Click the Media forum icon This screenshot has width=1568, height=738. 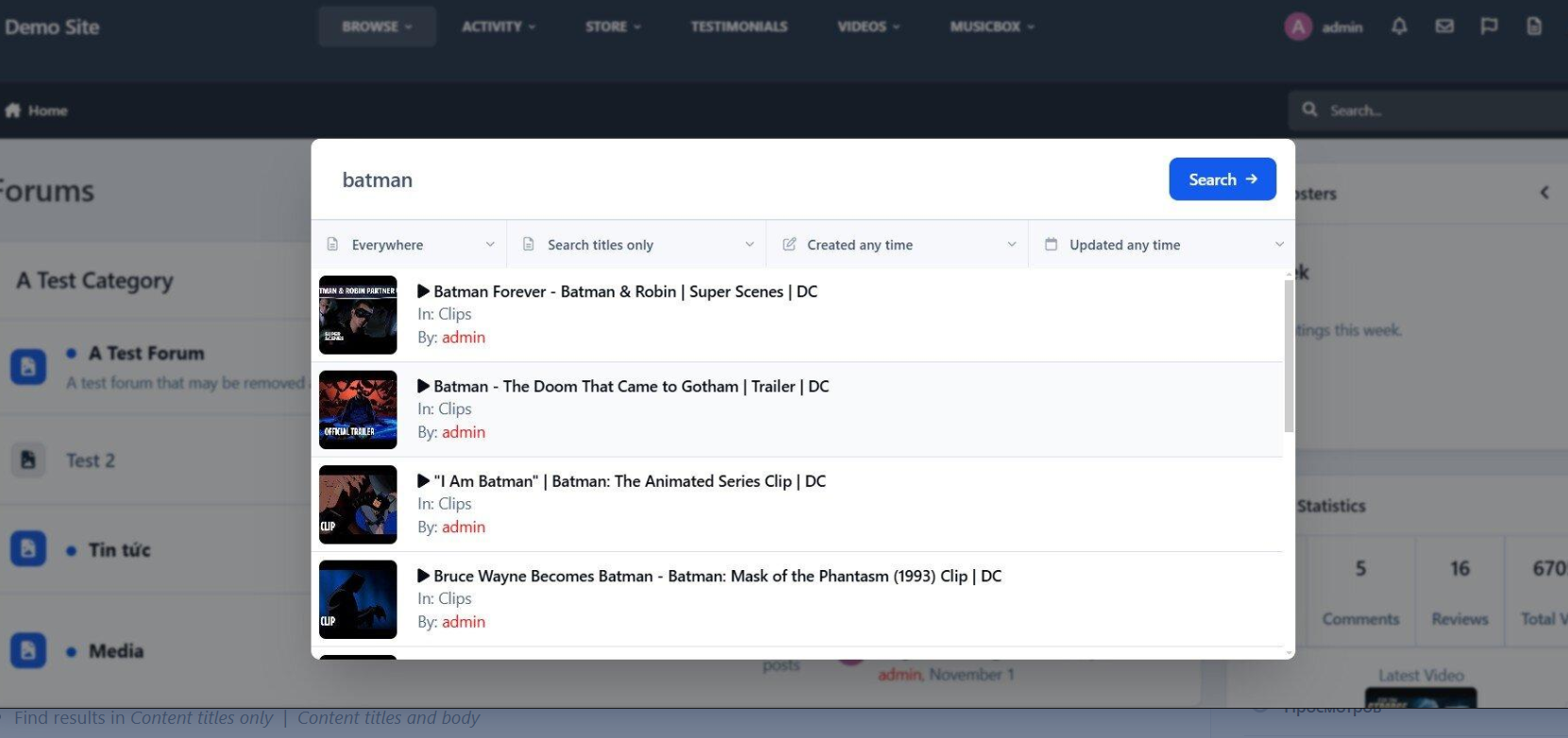[x=28, y=650]
